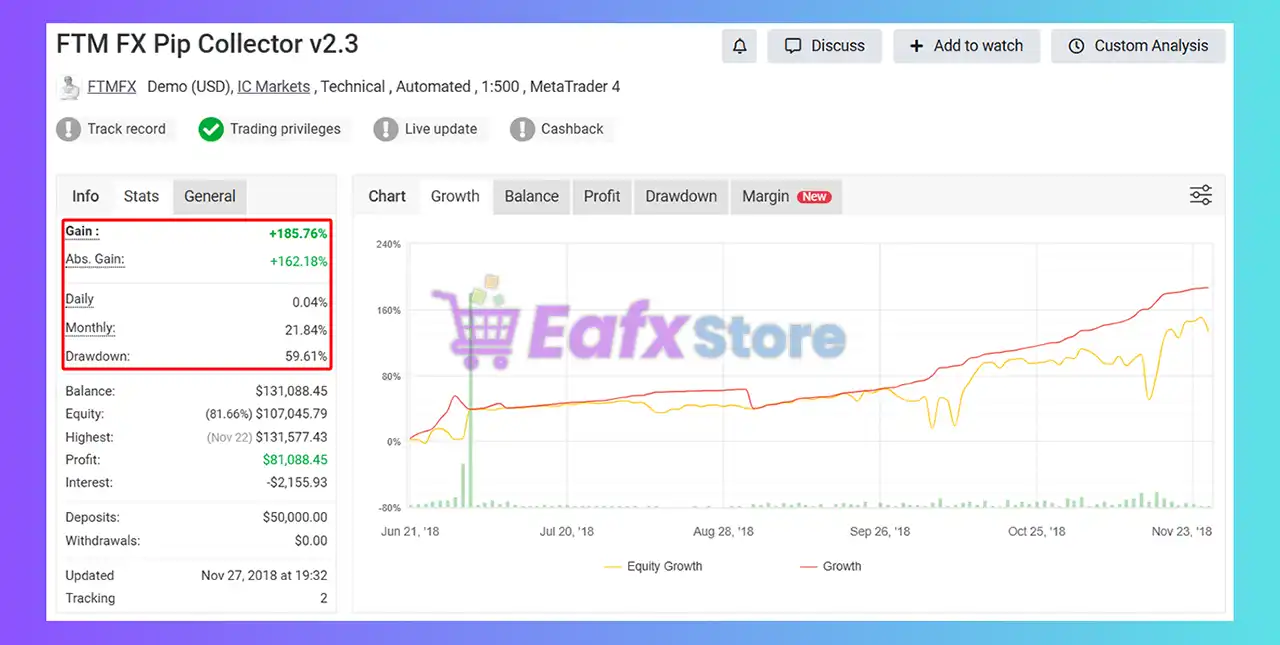Click the Trading privileges verified checkmark icon

pyautogui.click(x=210, y=128)
